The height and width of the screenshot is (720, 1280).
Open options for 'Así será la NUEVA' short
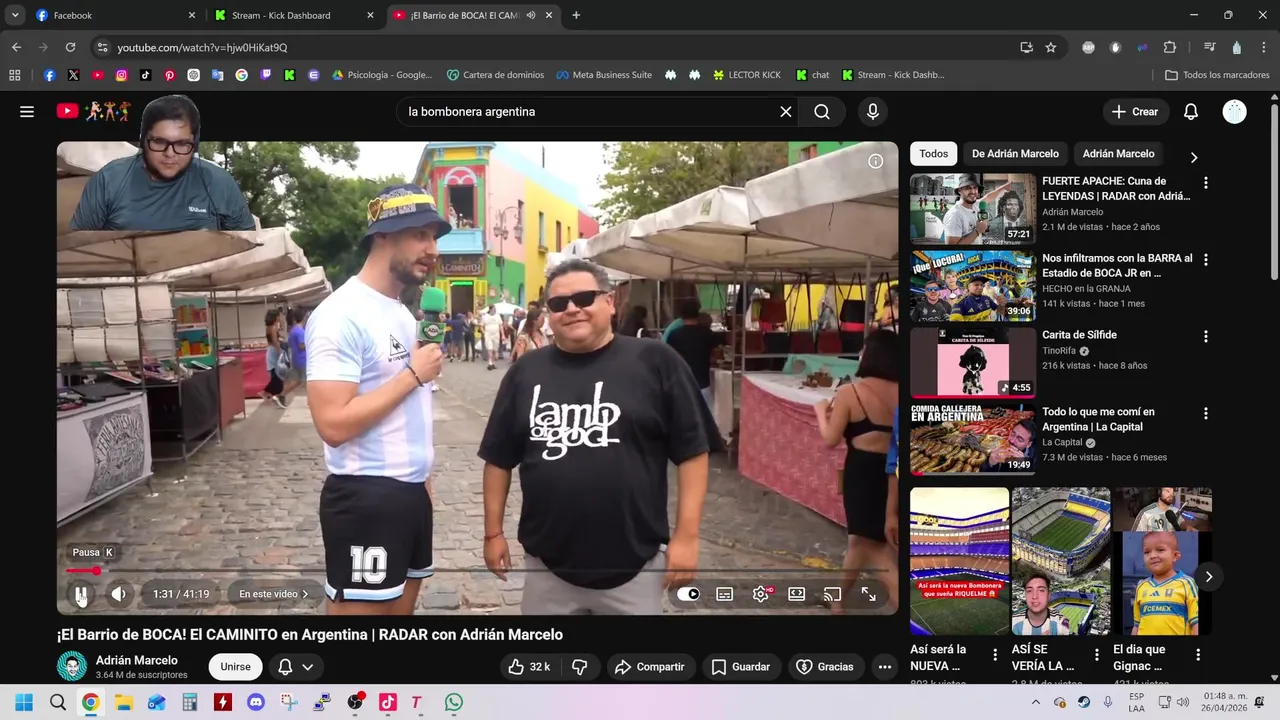point(995,655)
